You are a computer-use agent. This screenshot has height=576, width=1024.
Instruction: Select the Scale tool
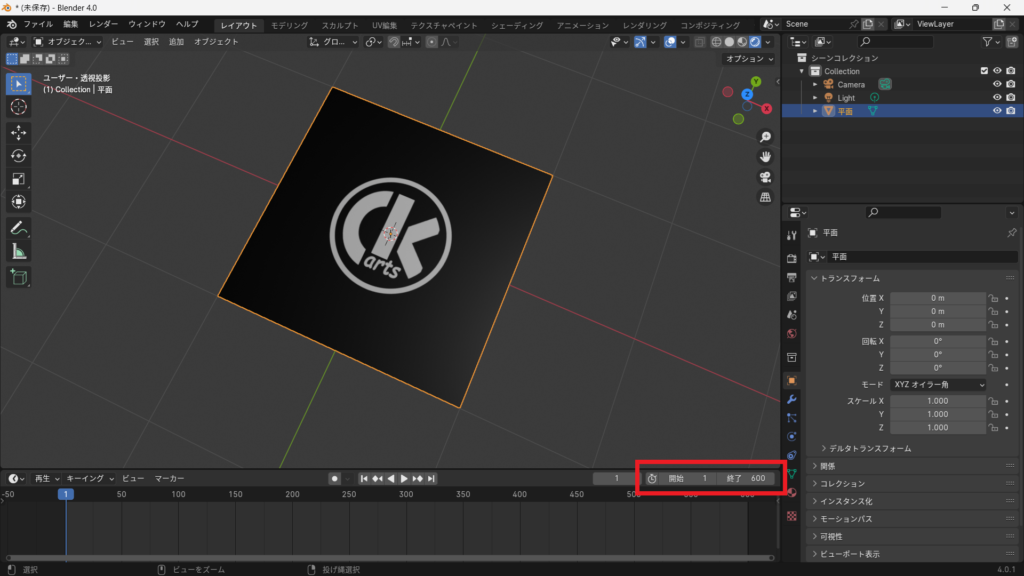point(19,179)
